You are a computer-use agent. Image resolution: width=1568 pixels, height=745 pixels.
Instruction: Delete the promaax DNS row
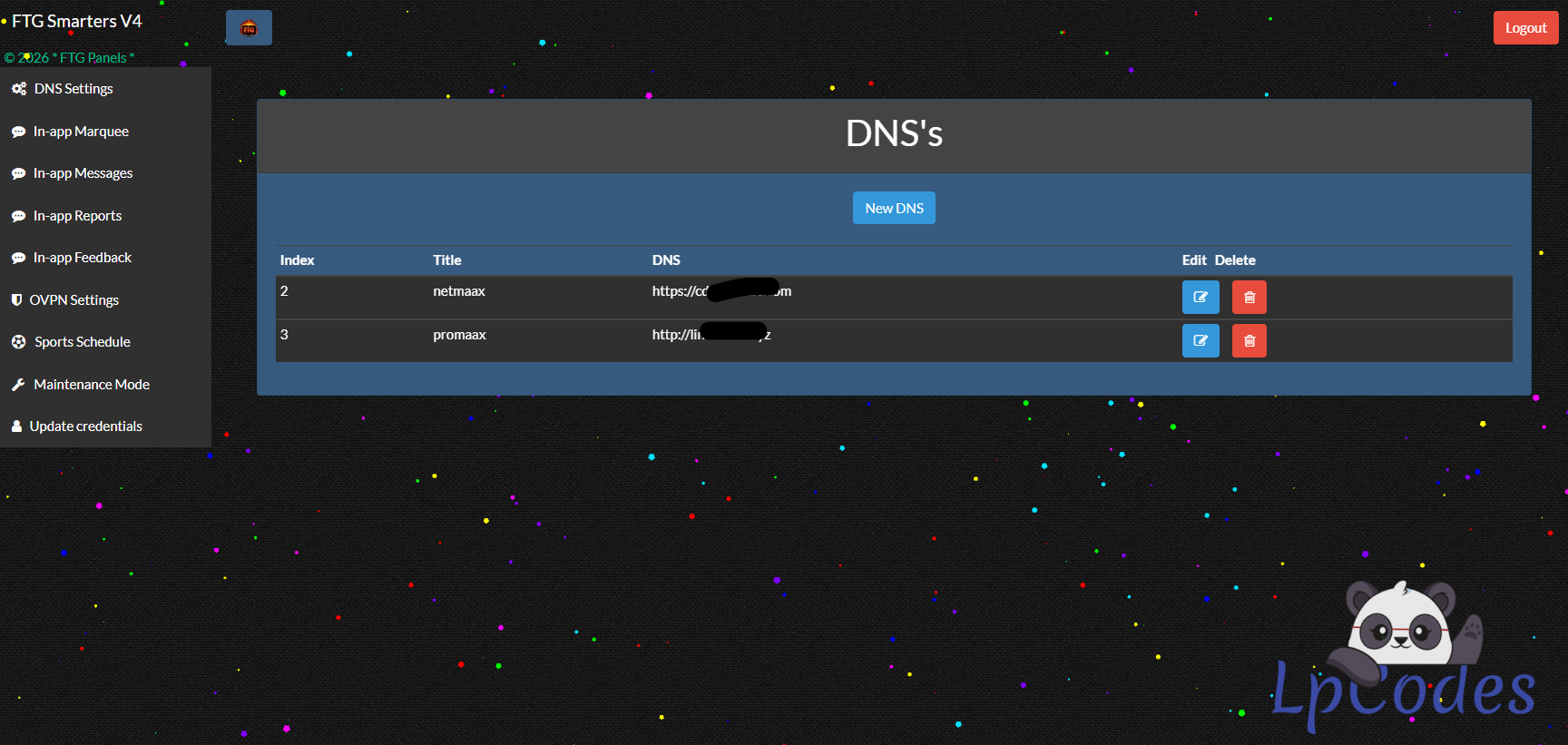point(1249,341)
